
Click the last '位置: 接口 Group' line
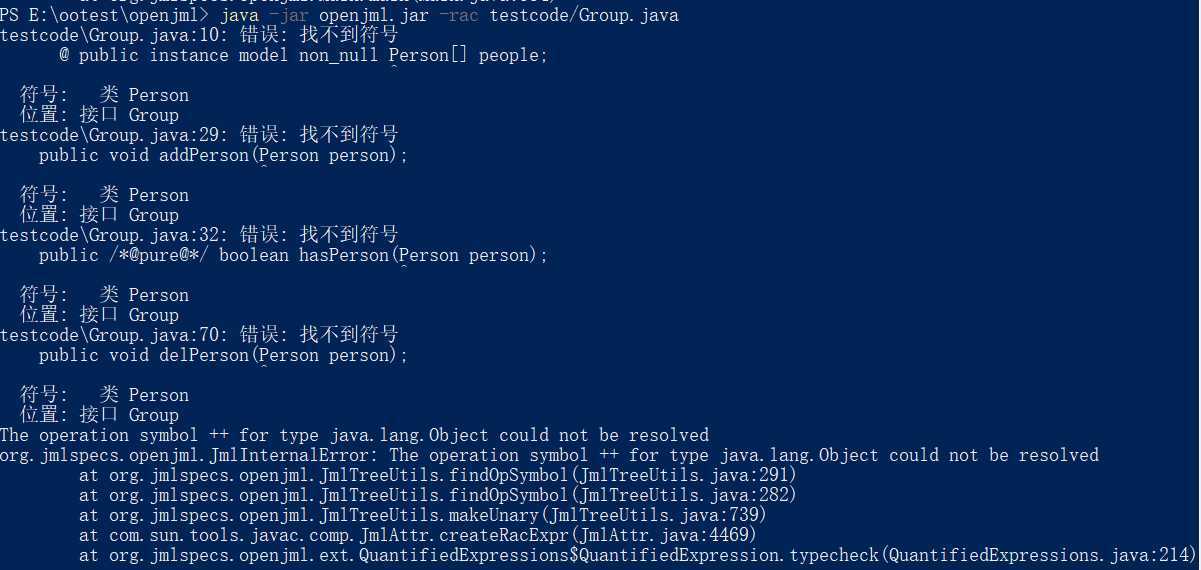pos(99,415)
